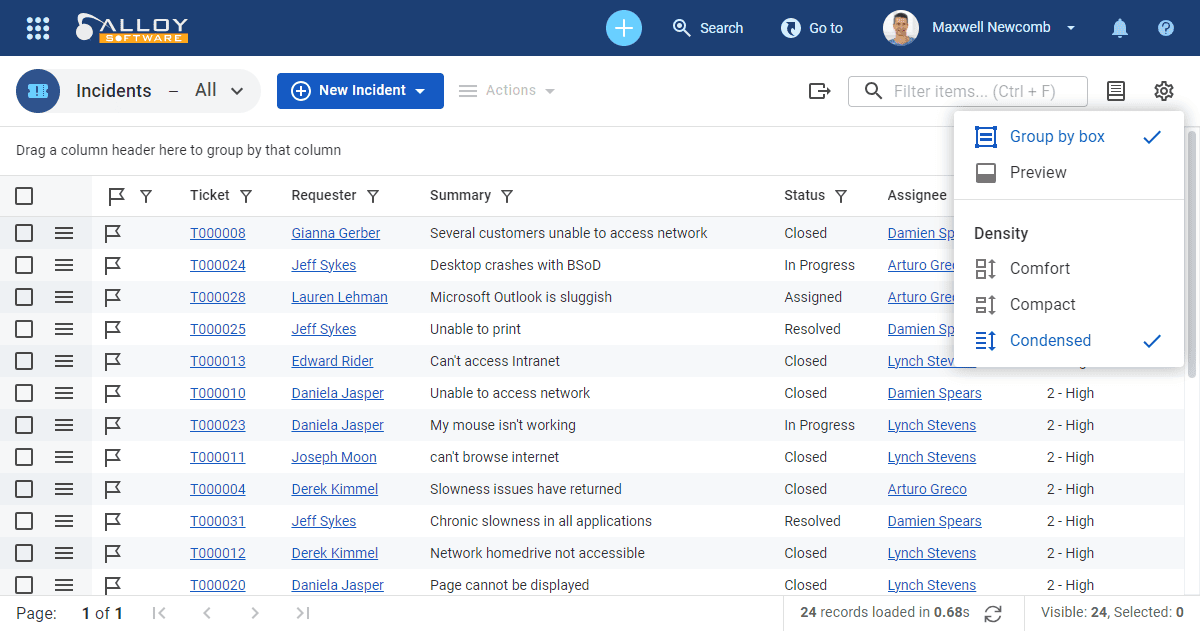This screenshot has width=1200, height=631.
Task: Open the Go to navigation
Action: 812,28
